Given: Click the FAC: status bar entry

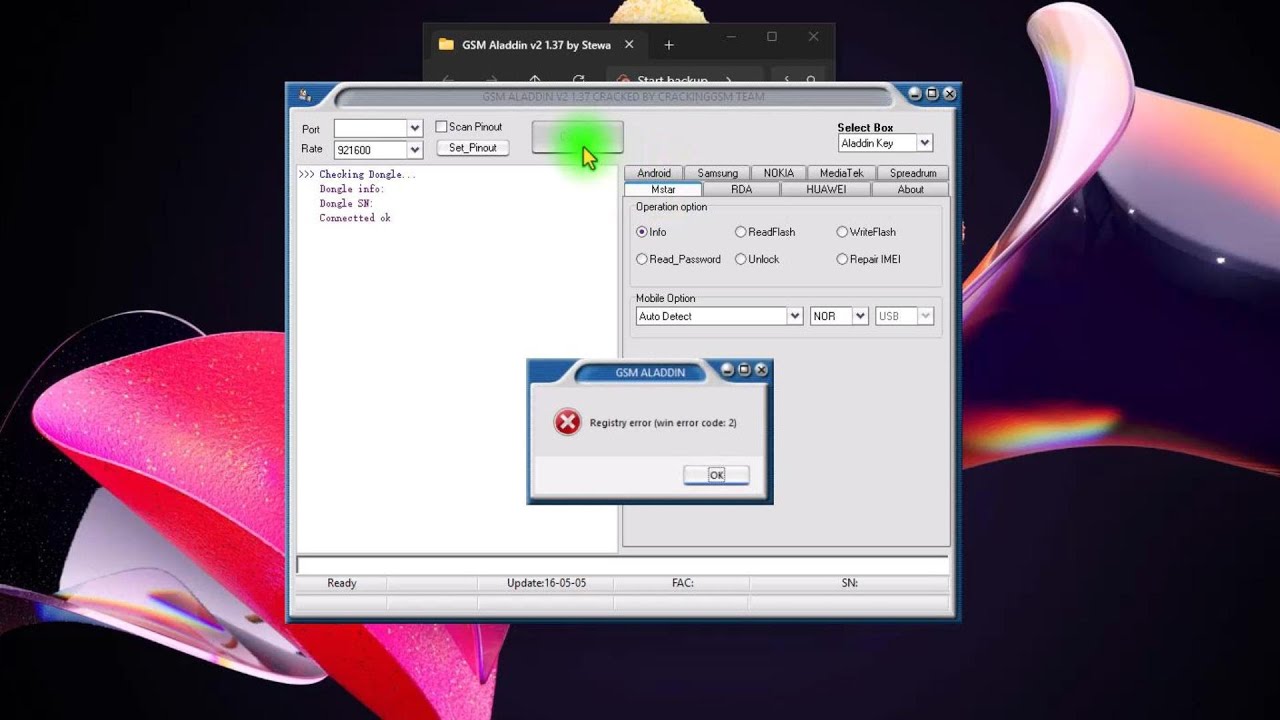Looking at the screenshot, I should click(x=682, y=583).
